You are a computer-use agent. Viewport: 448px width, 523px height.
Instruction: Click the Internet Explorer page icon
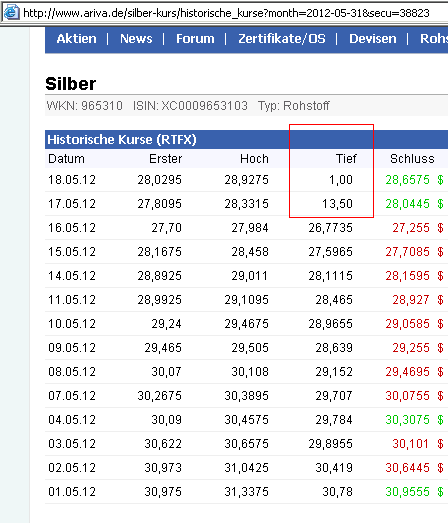click(11, 12)
